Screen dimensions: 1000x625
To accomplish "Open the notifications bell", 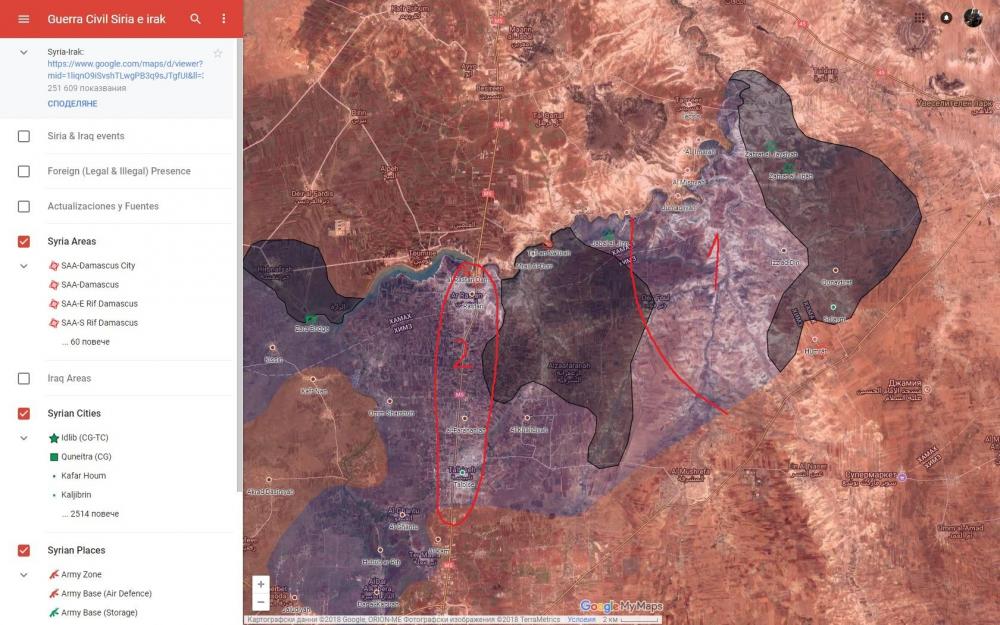I will pyautogui.click(x=946, y=18).
